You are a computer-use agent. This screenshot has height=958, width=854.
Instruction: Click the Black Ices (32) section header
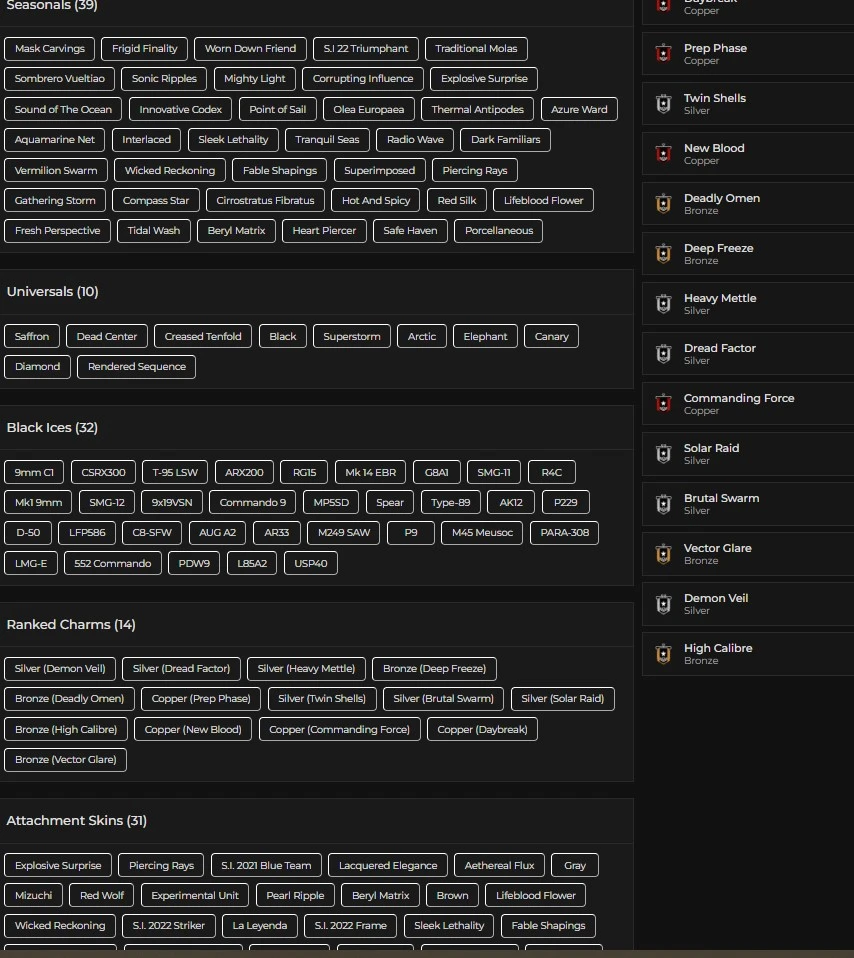click(52, 428)
